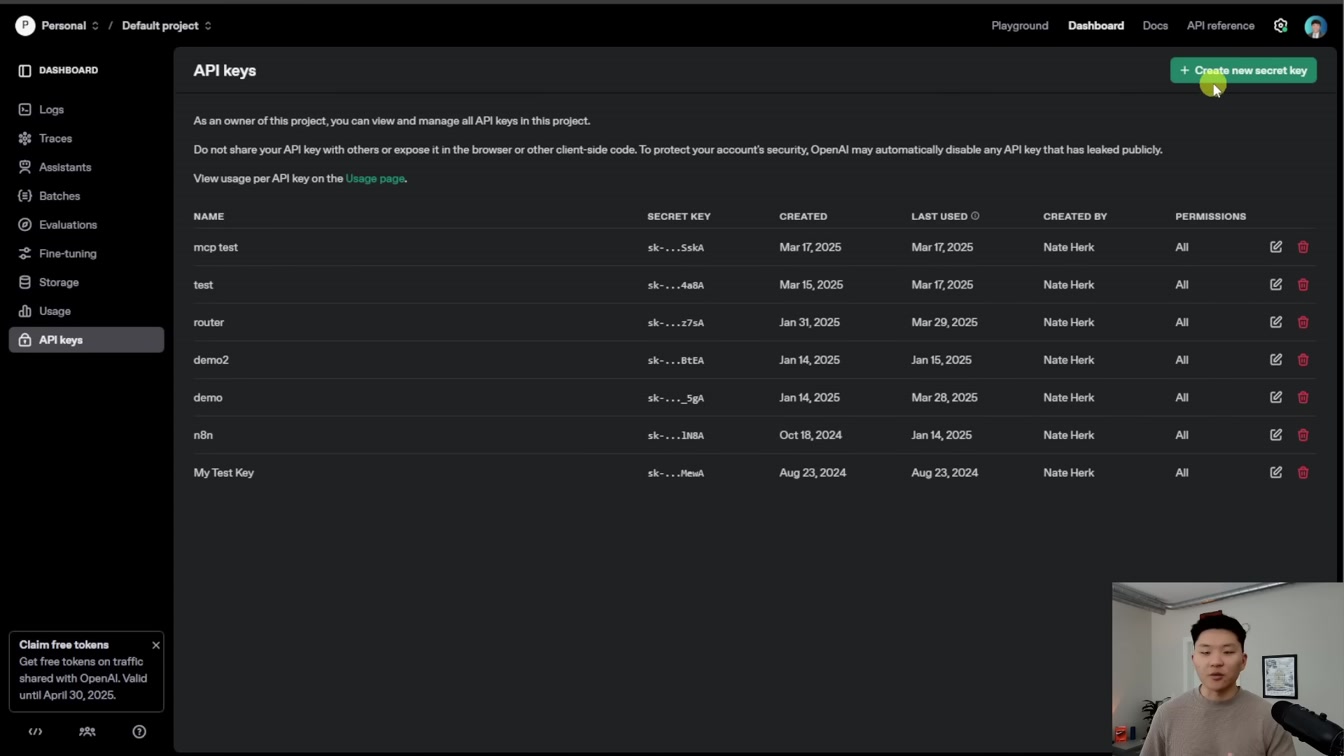The image size is (1344, 756).
Task: Click the mcp test key name
Action: 216,247
